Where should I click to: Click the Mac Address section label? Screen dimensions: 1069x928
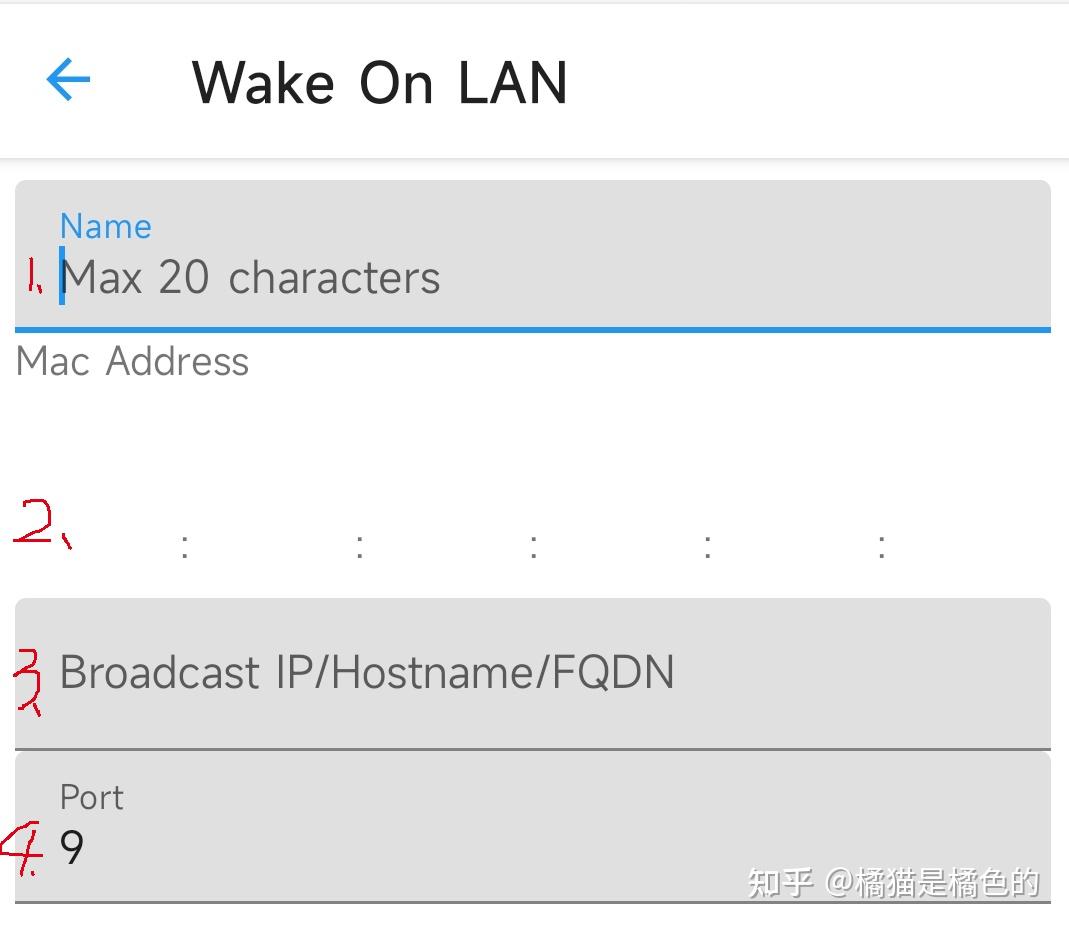(131, 362)
